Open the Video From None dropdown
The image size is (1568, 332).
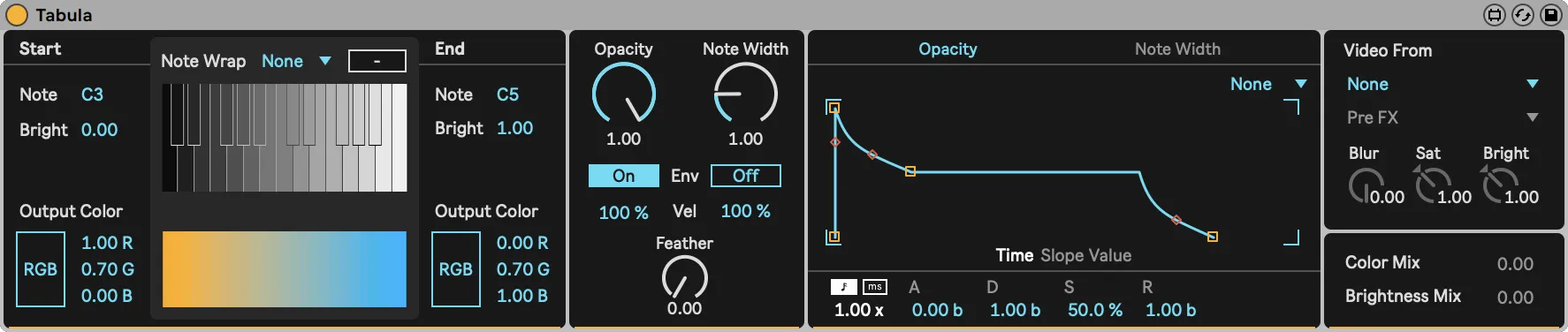coord(1442,84)
